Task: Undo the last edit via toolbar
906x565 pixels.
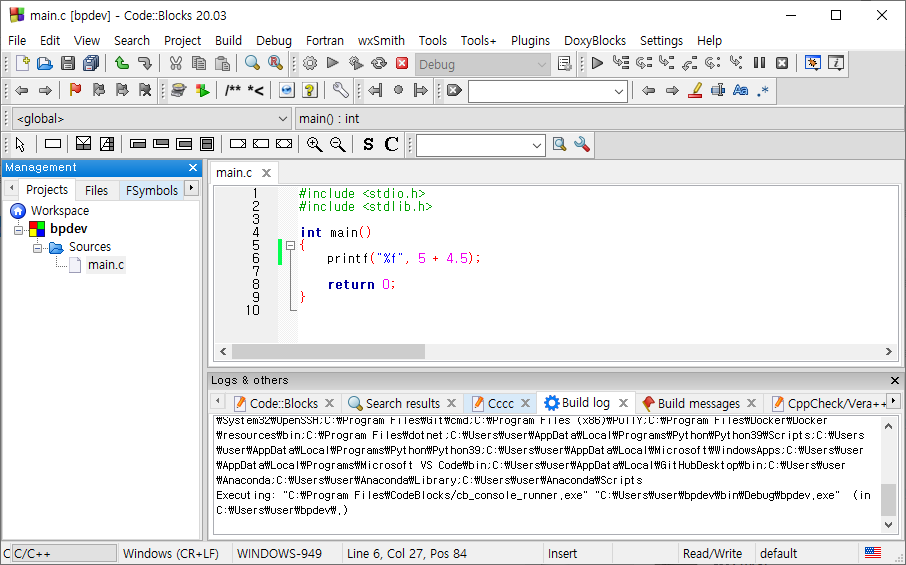Action: point(121,63)
